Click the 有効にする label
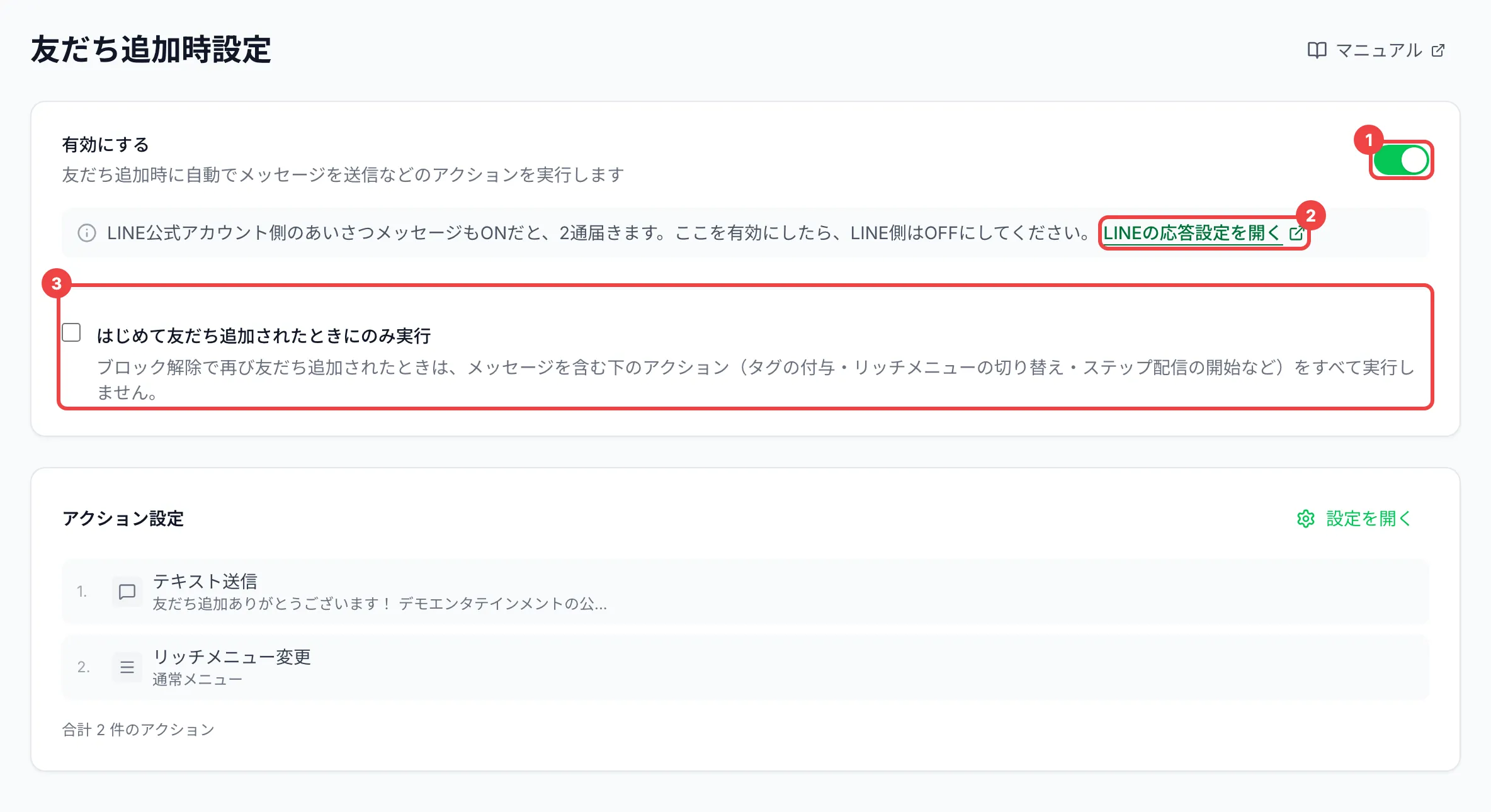The image size is (1491, 812). pyautogui.click(x=106, y=145)
